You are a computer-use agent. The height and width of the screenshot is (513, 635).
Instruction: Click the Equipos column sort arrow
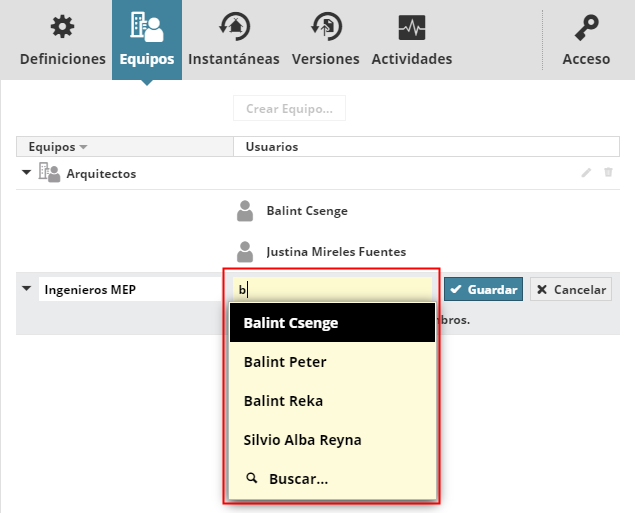pyautogui.click(x=84, y=147)
